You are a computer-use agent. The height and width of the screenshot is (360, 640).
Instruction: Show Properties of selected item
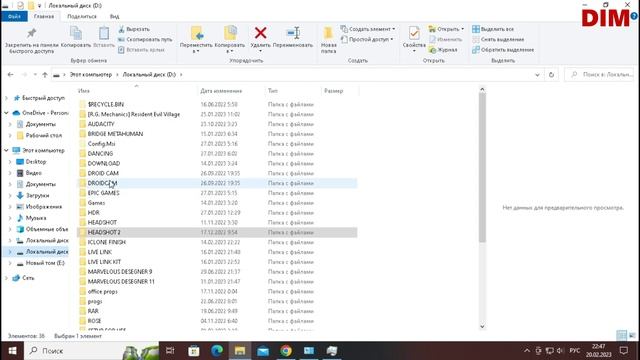pyautogui.click(x=414, y=39)
